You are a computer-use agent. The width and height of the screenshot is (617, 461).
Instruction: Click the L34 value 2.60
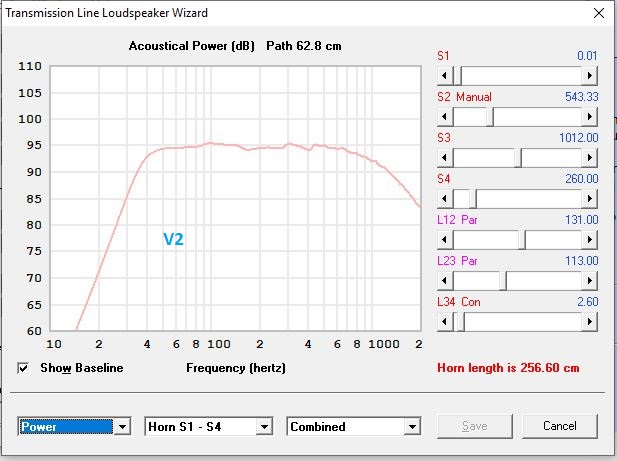click(x=587, y=302)
